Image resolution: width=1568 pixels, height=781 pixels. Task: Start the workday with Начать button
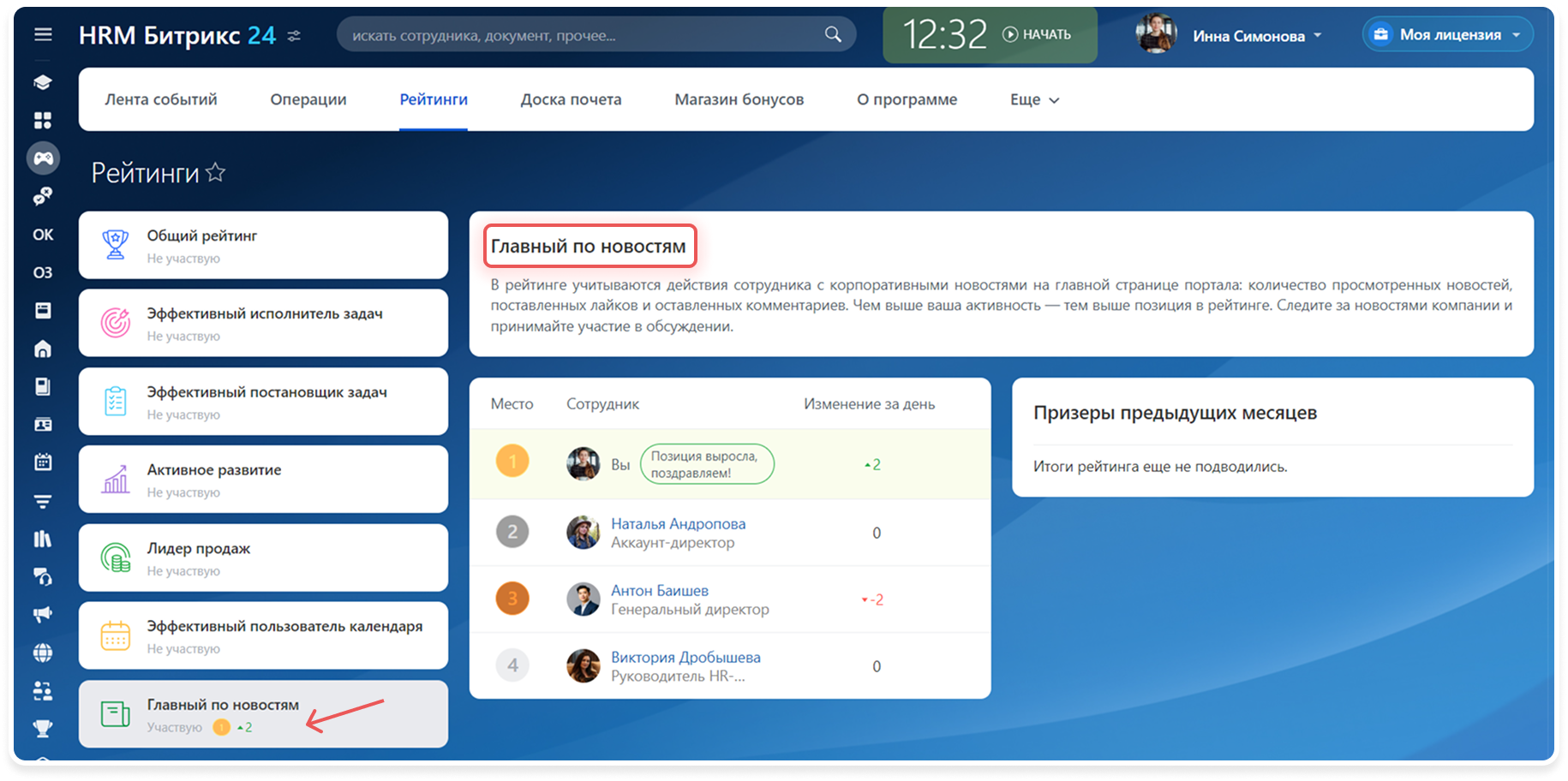tap(1037, 34)
